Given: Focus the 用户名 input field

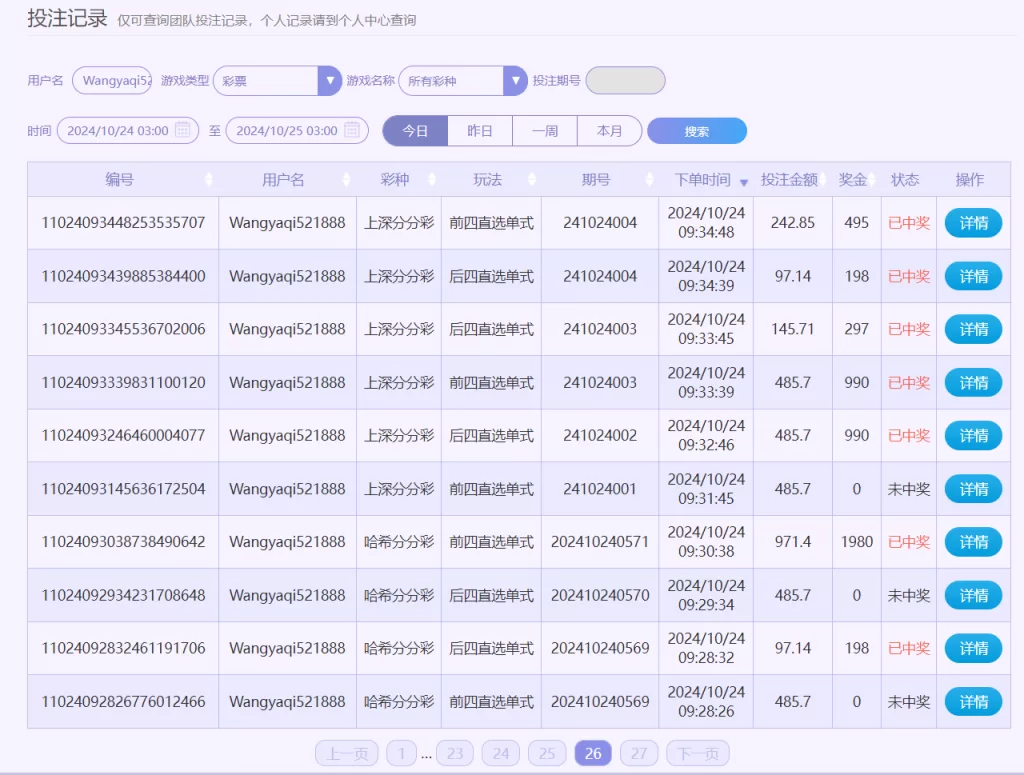Looking at the screenshot, I should pyautogui.click(x=112, y=81).
